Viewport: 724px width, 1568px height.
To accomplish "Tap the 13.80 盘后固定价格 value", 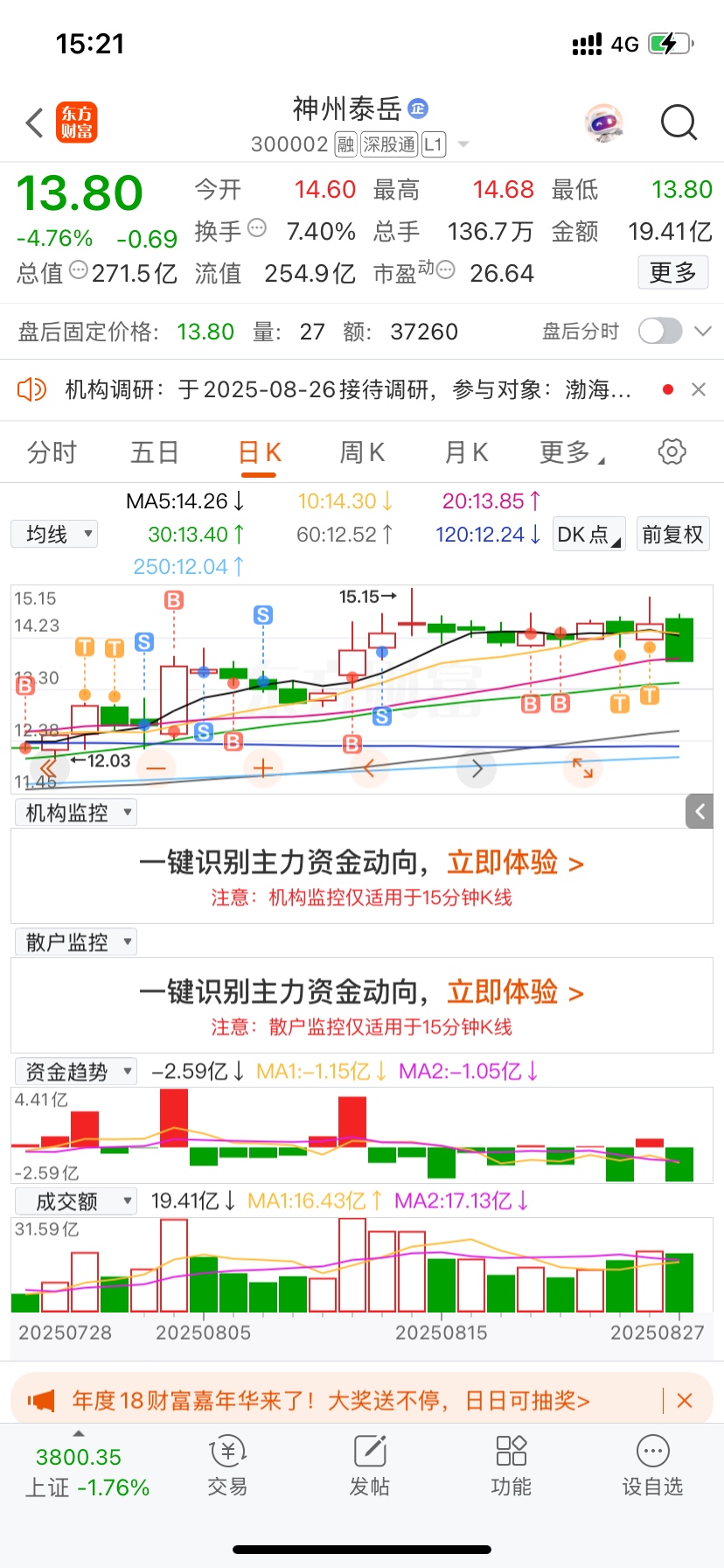I will tap(205, 332).
